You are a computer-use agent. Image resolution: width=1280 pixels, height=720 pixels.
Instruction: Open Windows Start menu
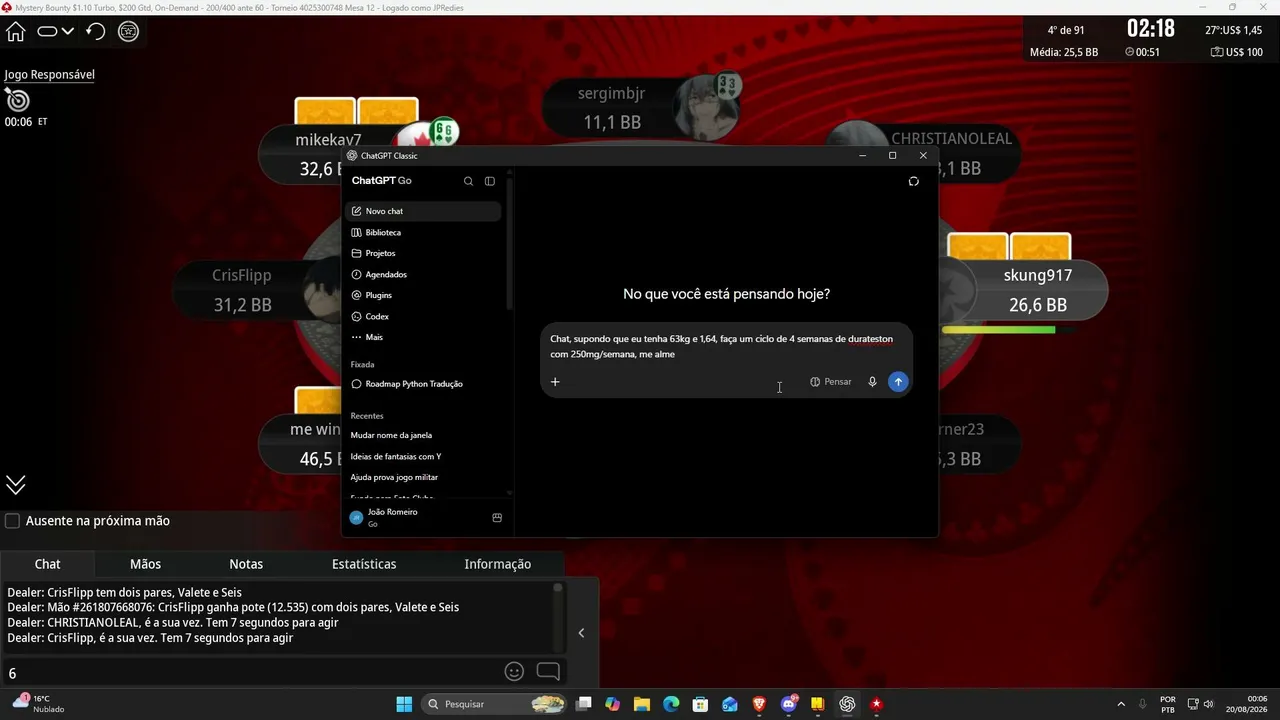point(404,704)
